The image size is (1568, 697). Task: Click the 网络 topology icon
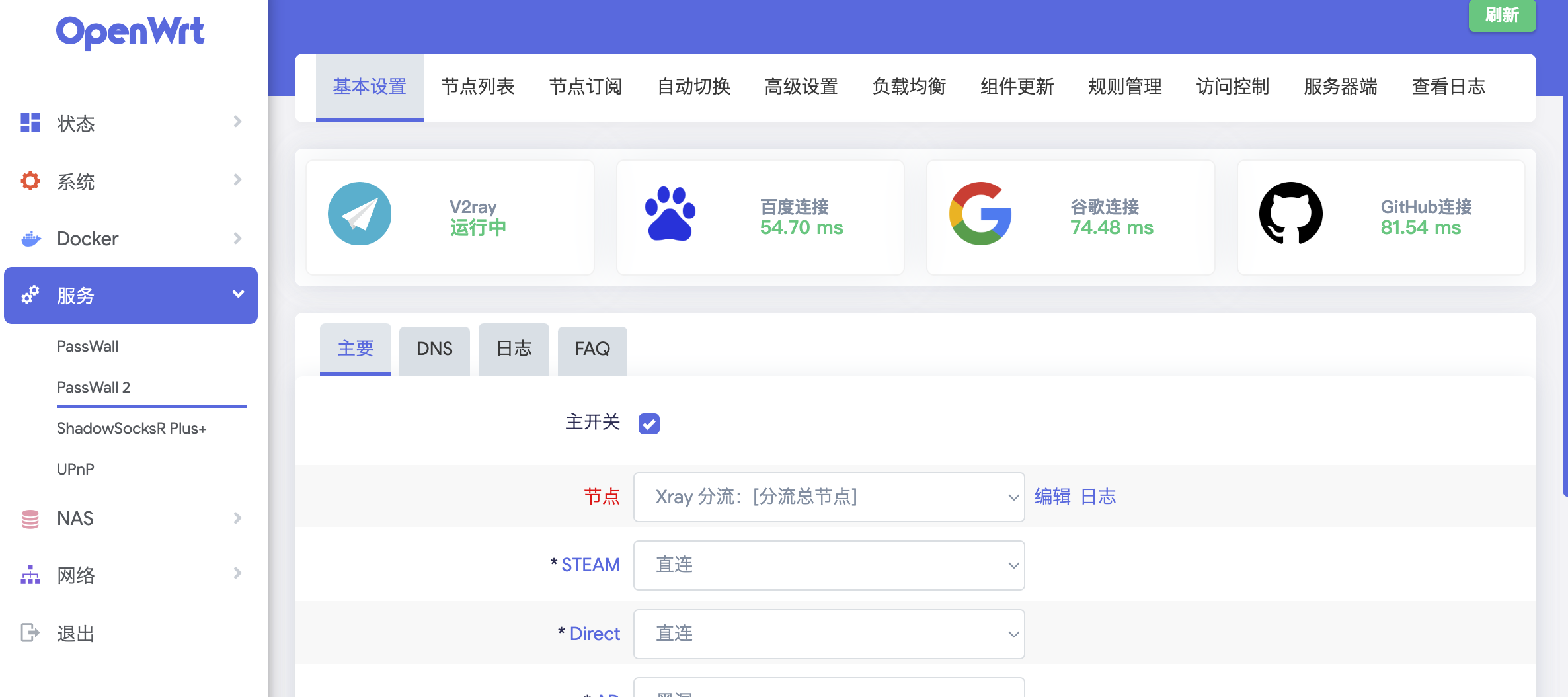[30, 575]
